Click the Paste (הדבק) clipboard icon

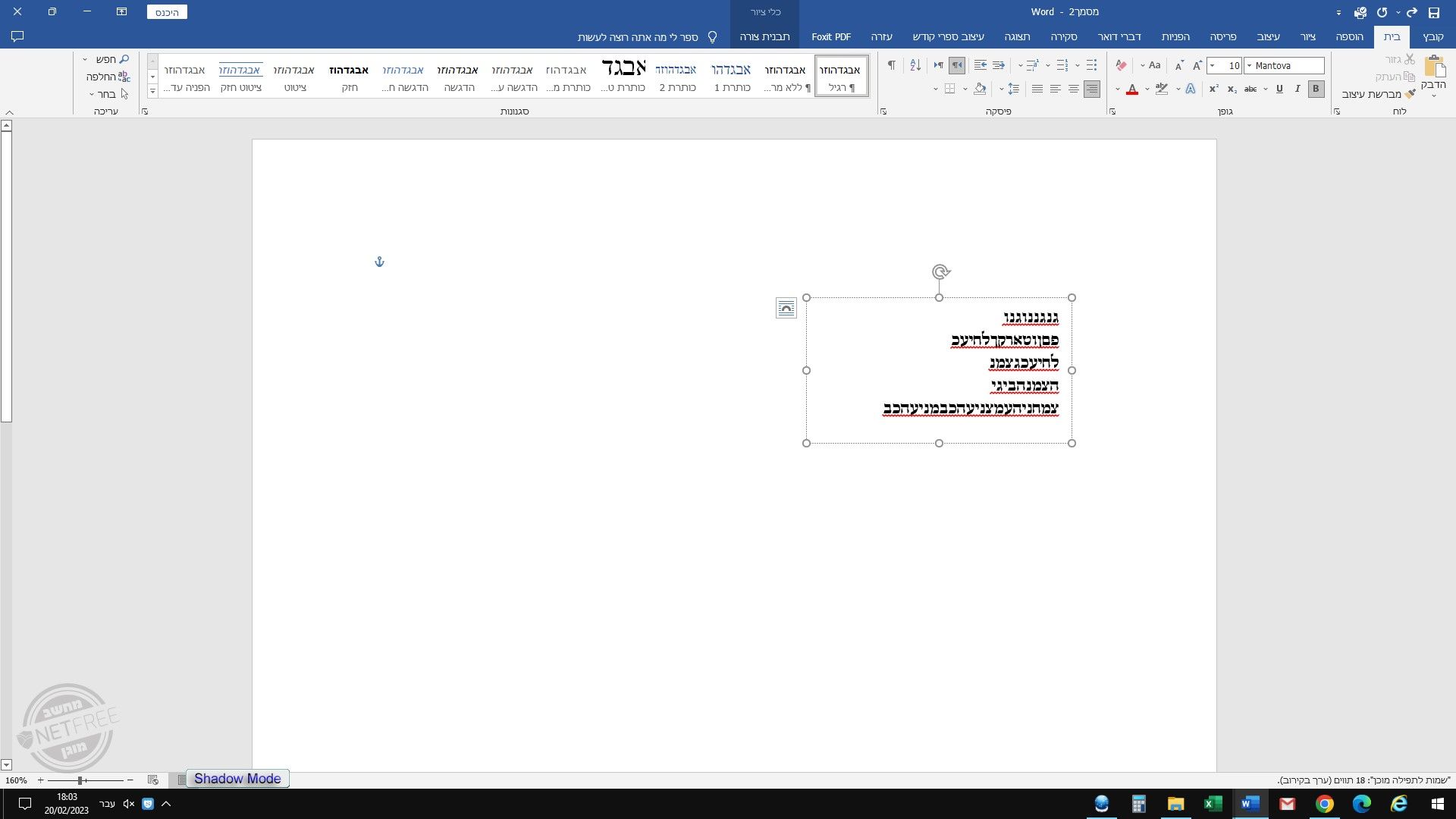[1434, 67]
